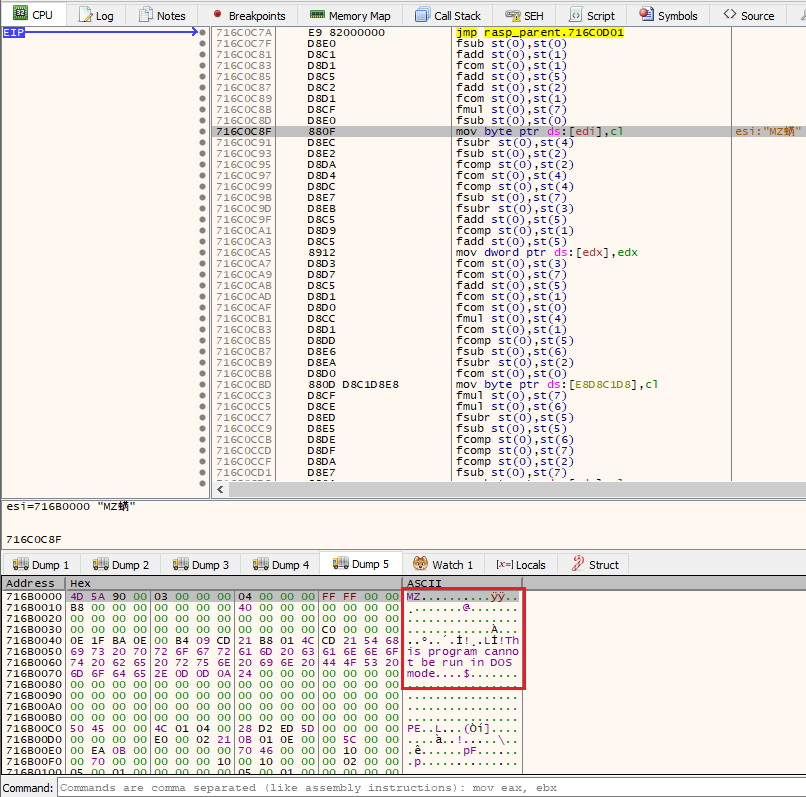Show the Struct tab
Screen dimensions: 806x797
594,565
